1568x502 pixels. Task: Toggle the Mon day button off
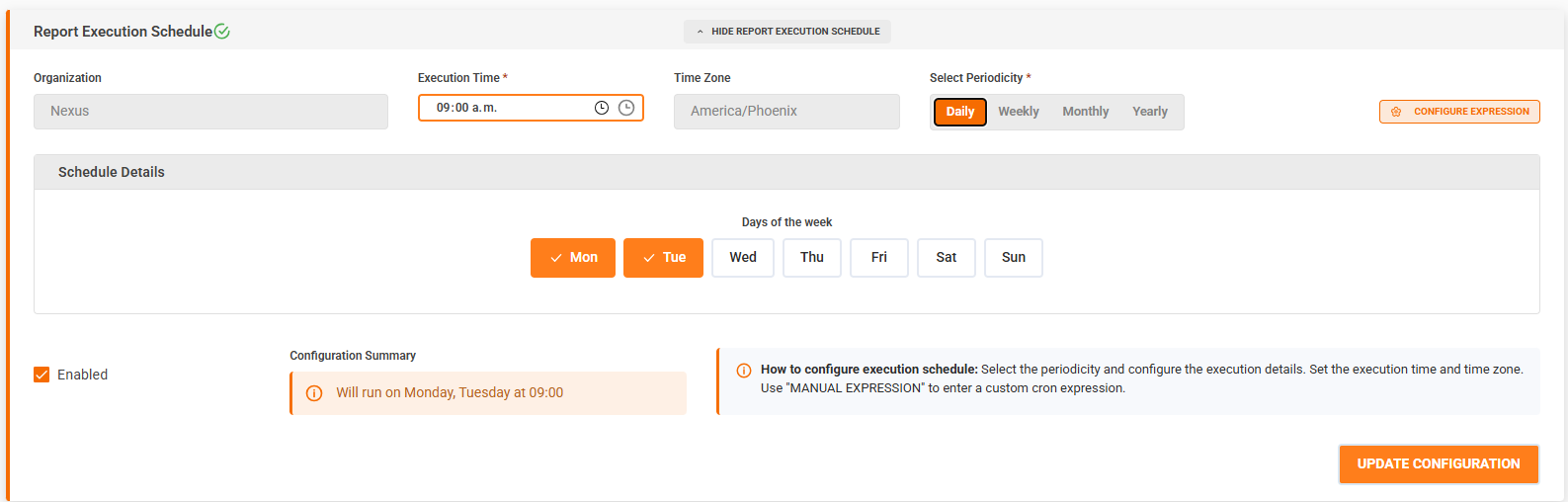click(x=573, y=258)
